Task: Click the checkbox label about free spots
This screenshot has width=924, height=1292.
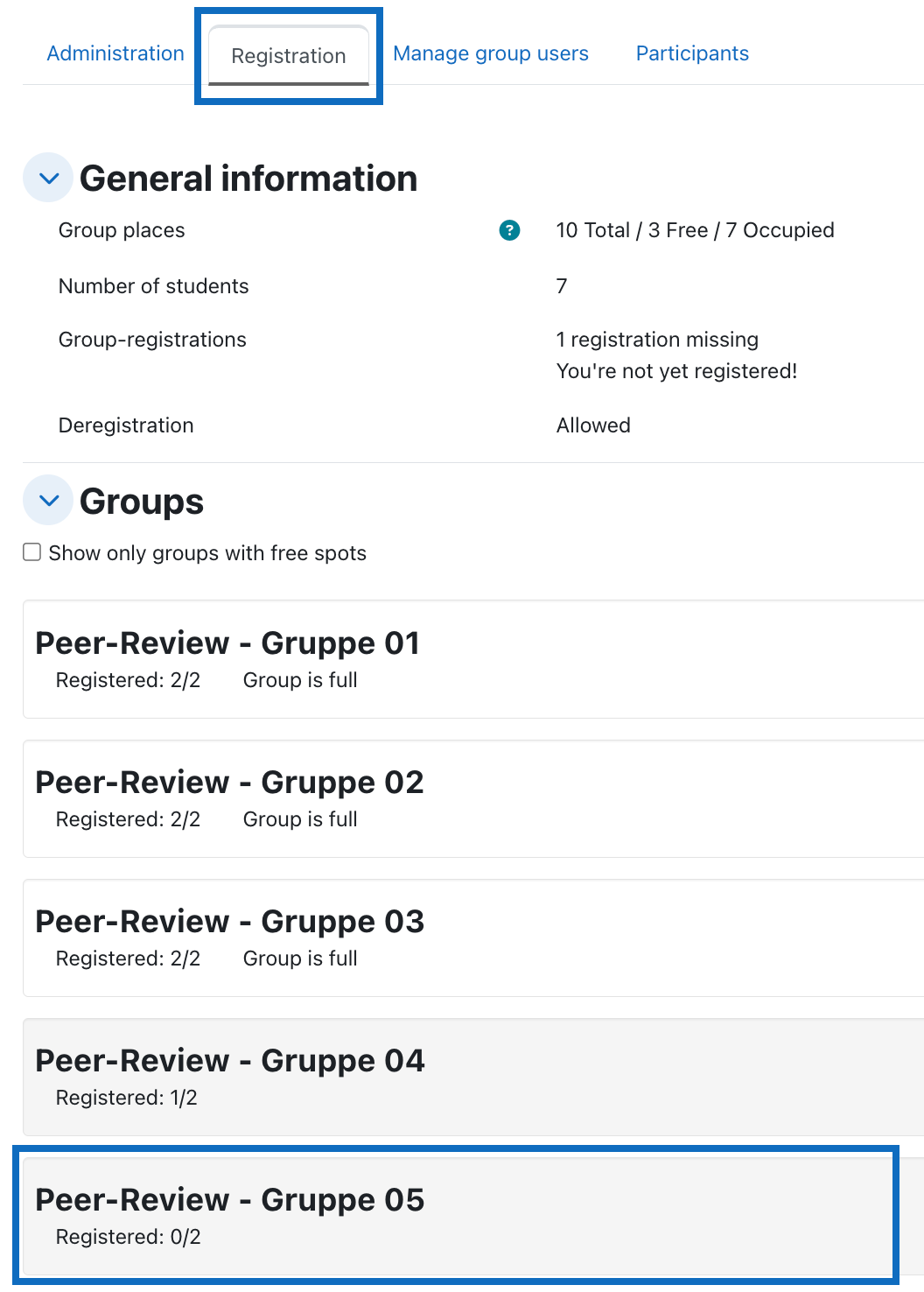Action: (207, 553)
